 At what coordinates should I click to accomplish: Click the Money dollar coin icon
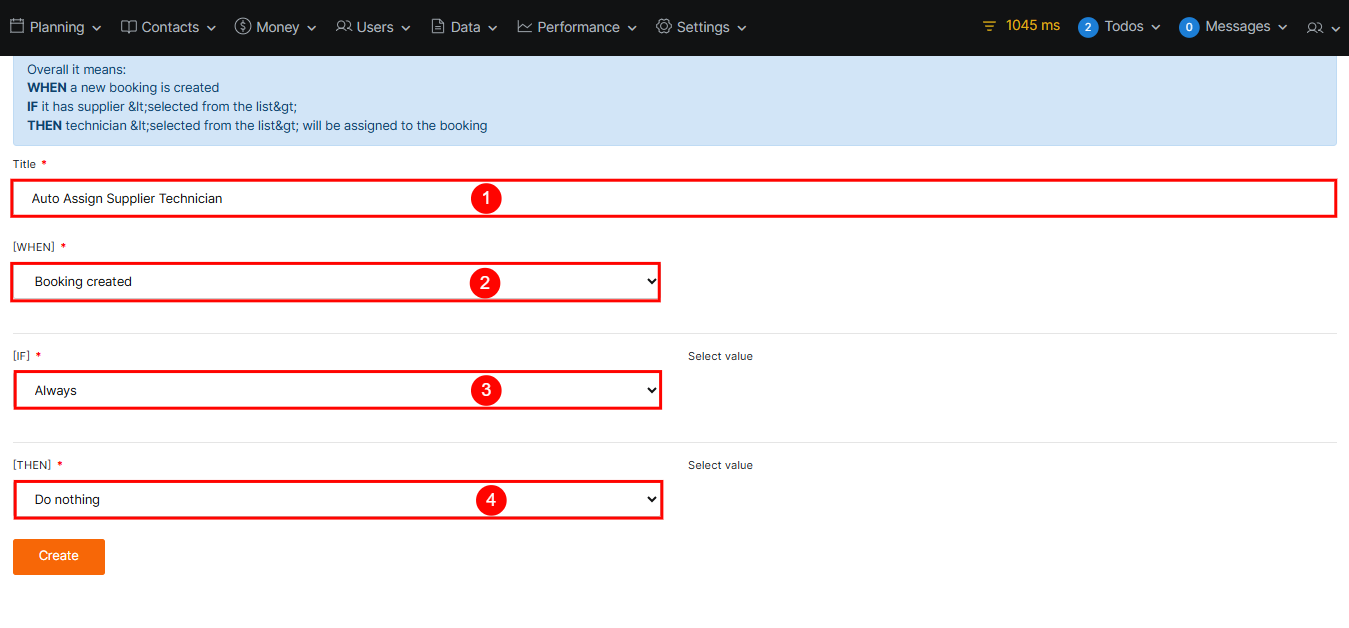pyautogui.click(x=243, y=27)
